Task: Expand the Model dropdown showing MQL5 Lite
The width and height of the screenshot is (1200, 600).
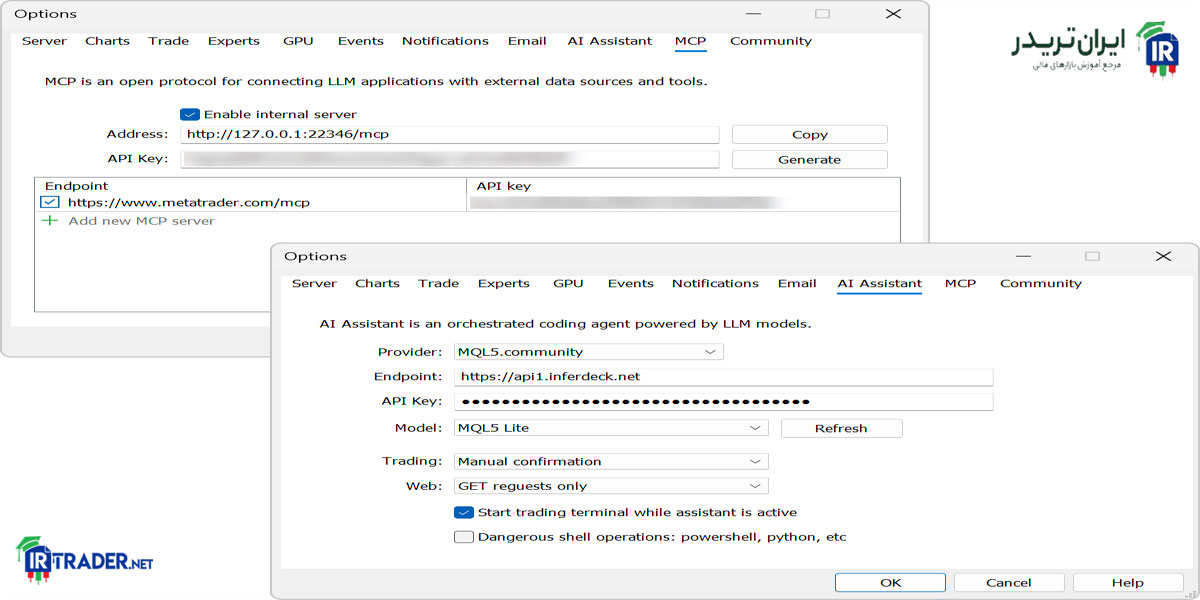Action: click(611, 428)
